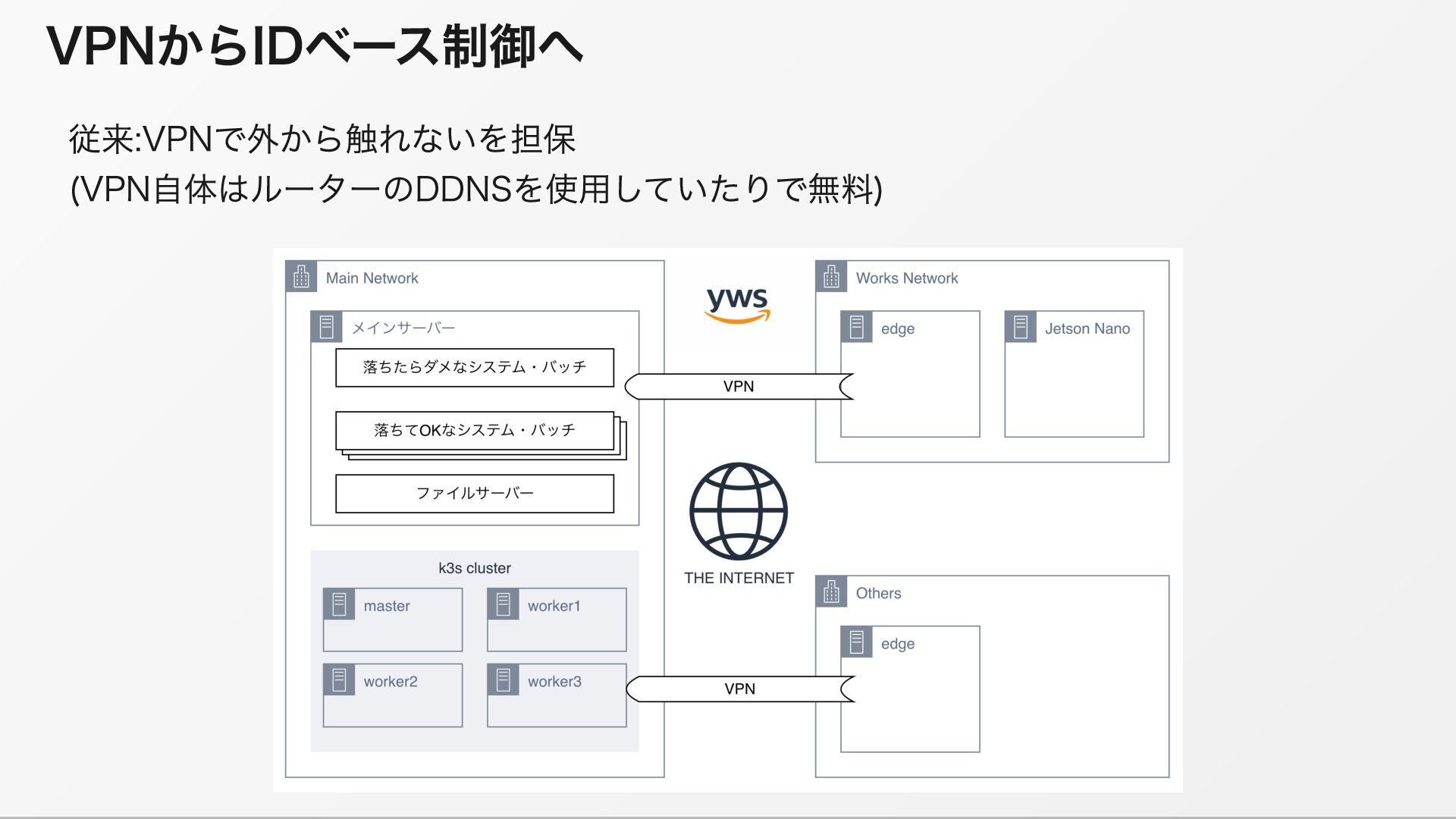The width and height of the screenshot is (1456, 819).
Task: Click the globe internet icon
Action: tap(738, 512)
